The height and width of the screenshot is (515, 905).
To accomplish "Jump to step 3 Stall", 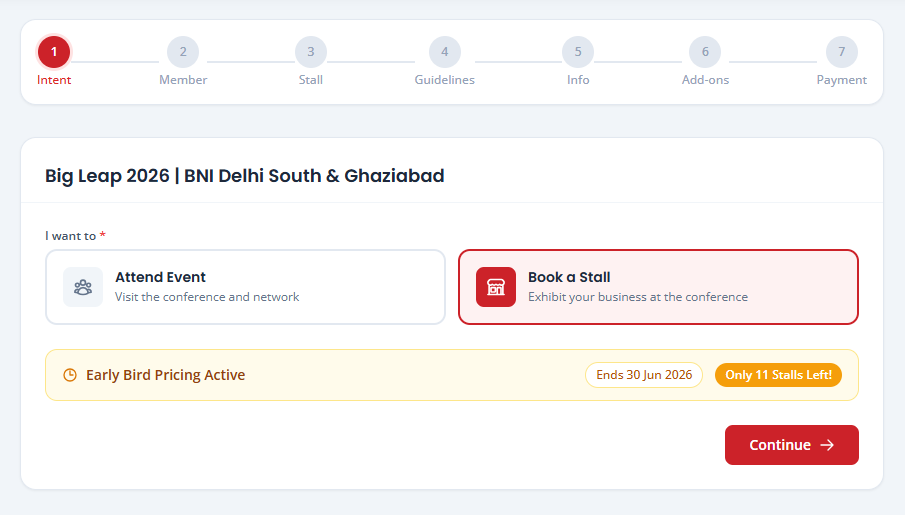I will pyautogui.click(x=311, y=52).
